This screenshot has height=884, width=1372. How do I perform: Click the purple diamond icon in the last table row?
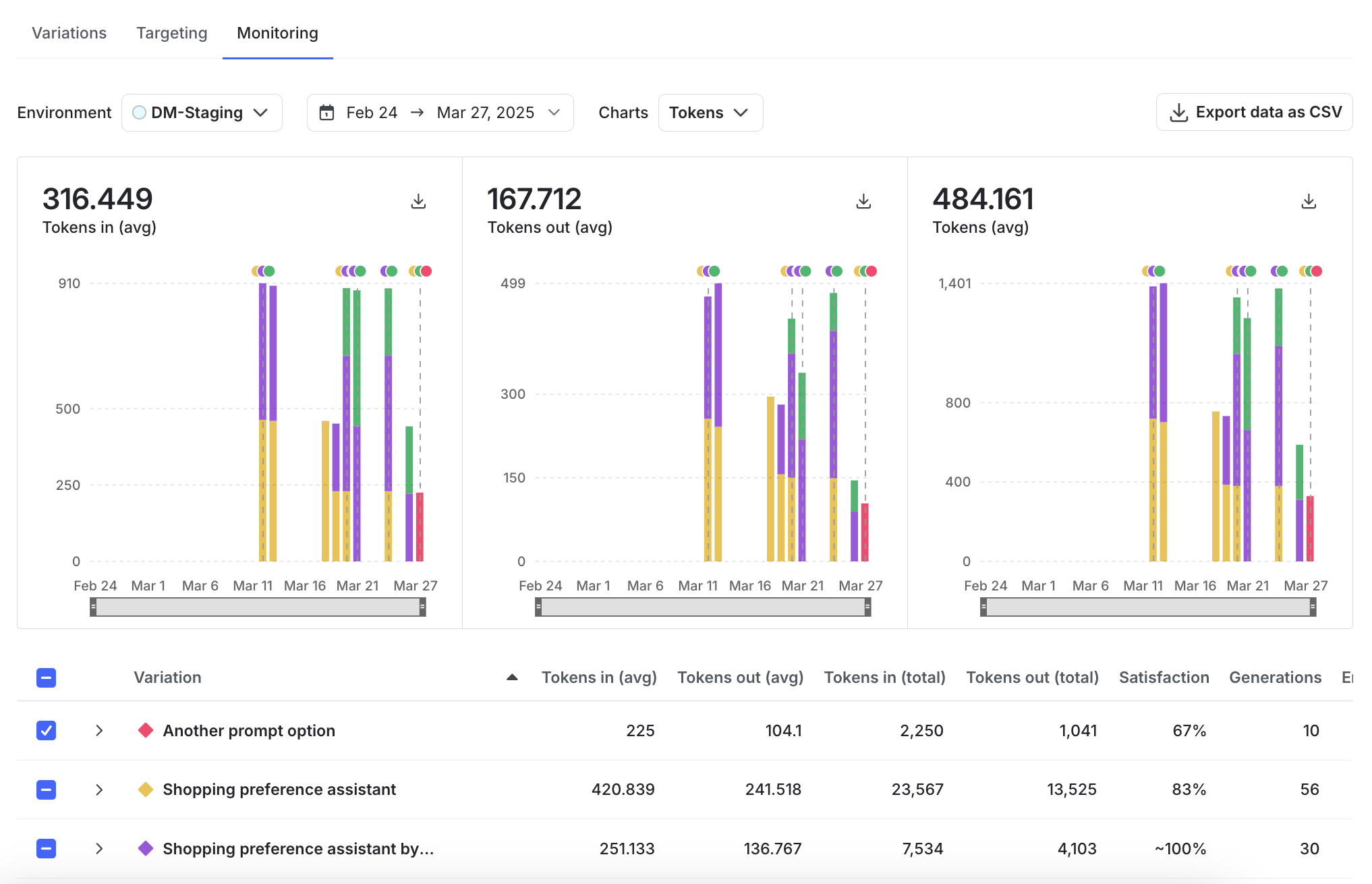click(x=146, y=848)
